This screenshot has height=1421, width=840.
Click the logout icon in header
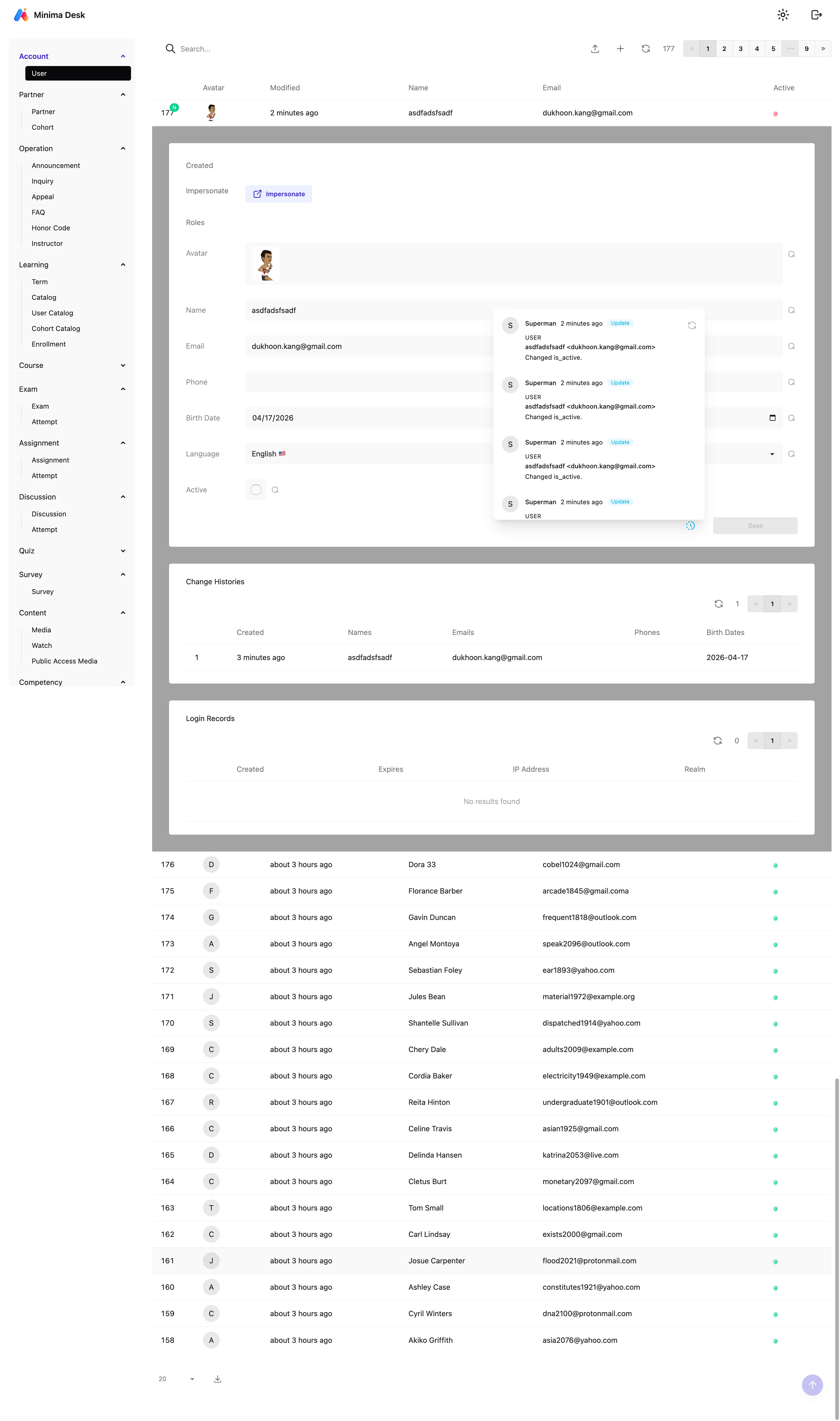(x=816, y=15)
